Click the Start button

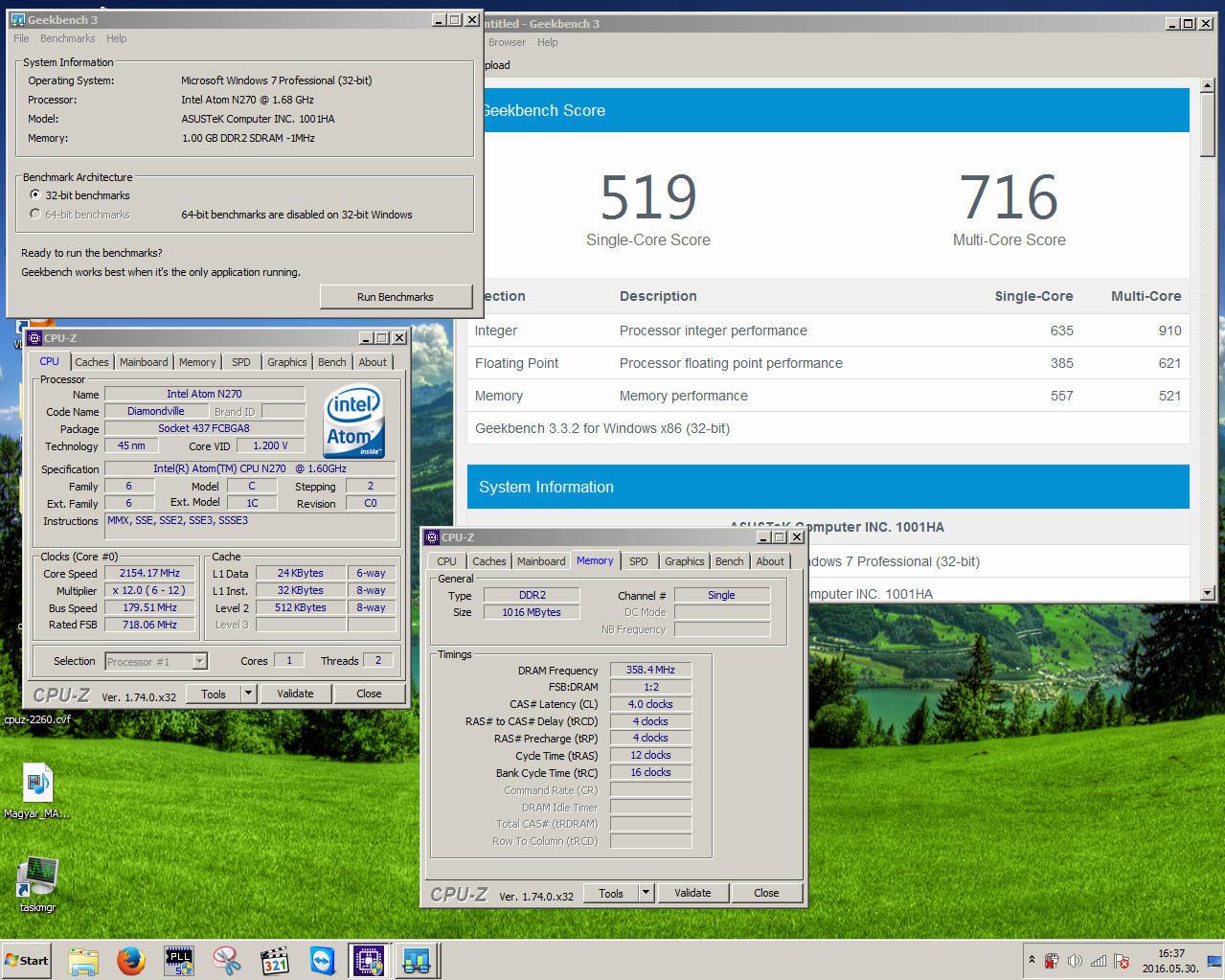tap(27, 960)
